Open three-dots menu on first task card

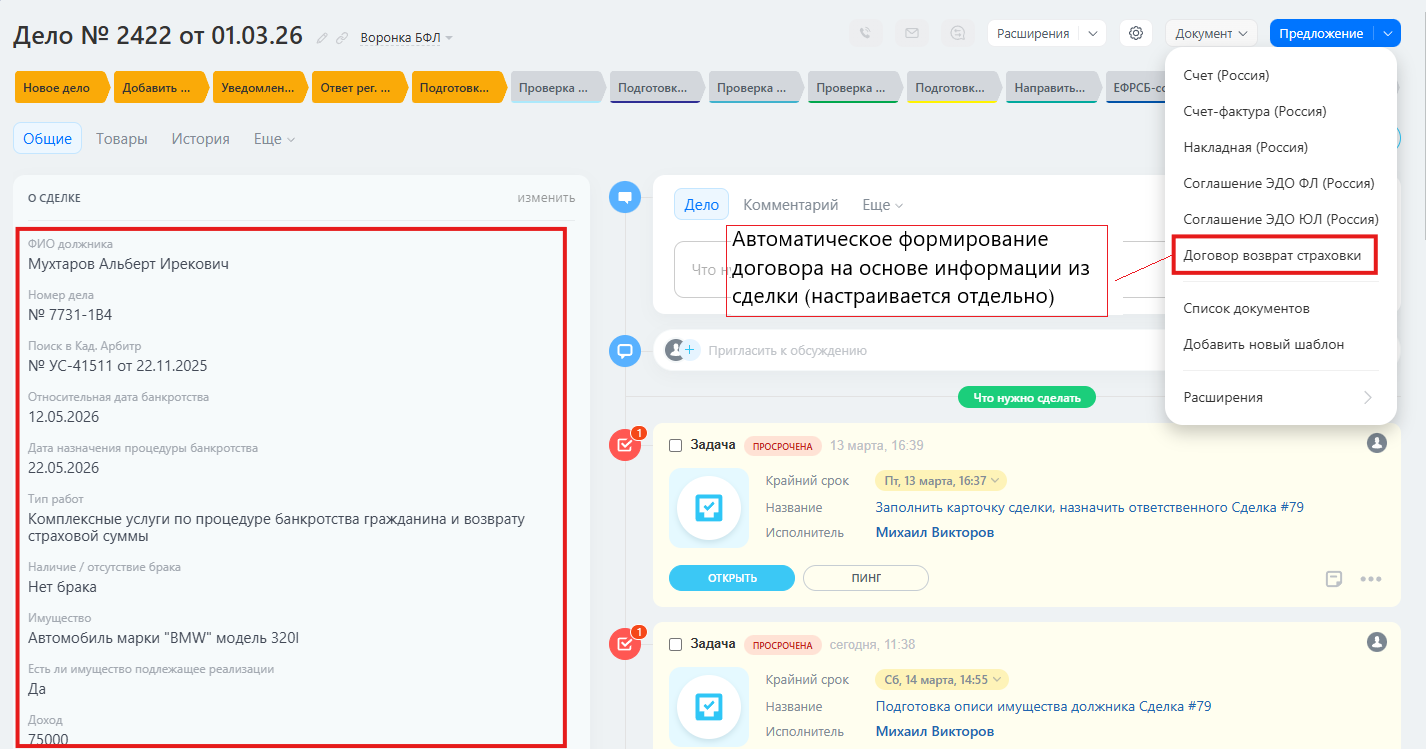click(1370, 579)
